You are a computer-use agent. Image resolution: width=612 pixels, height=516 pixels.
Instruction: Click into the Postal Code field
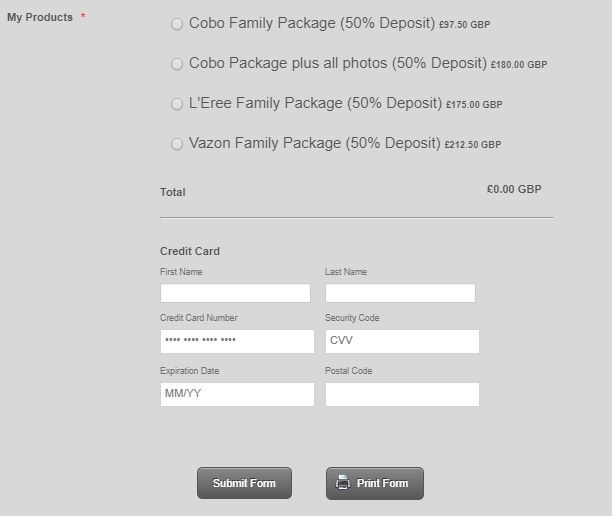[402, 394]
